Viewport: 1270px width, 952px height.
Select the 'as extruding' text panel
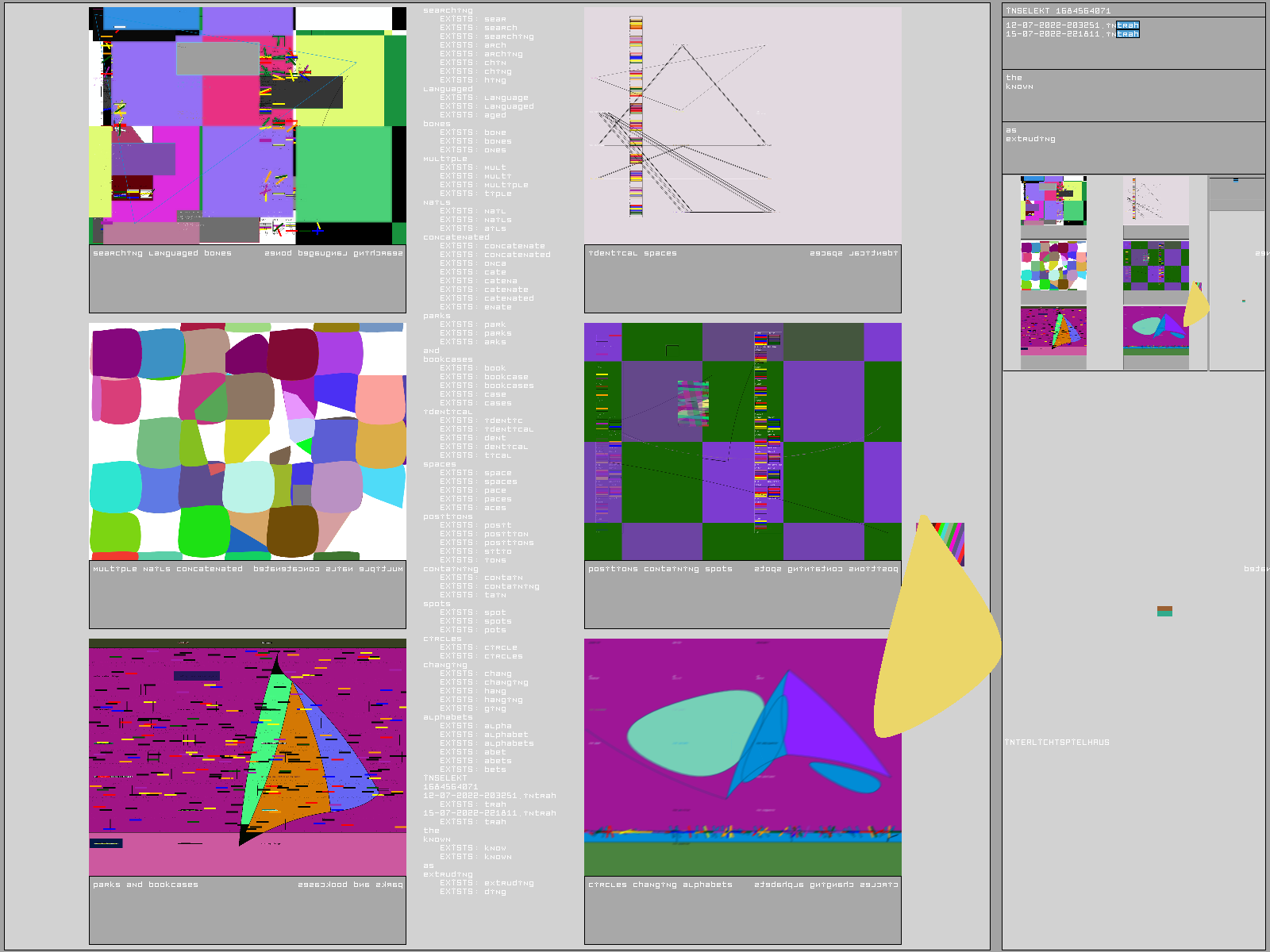pyautogui.click(x=1133, y=148)
